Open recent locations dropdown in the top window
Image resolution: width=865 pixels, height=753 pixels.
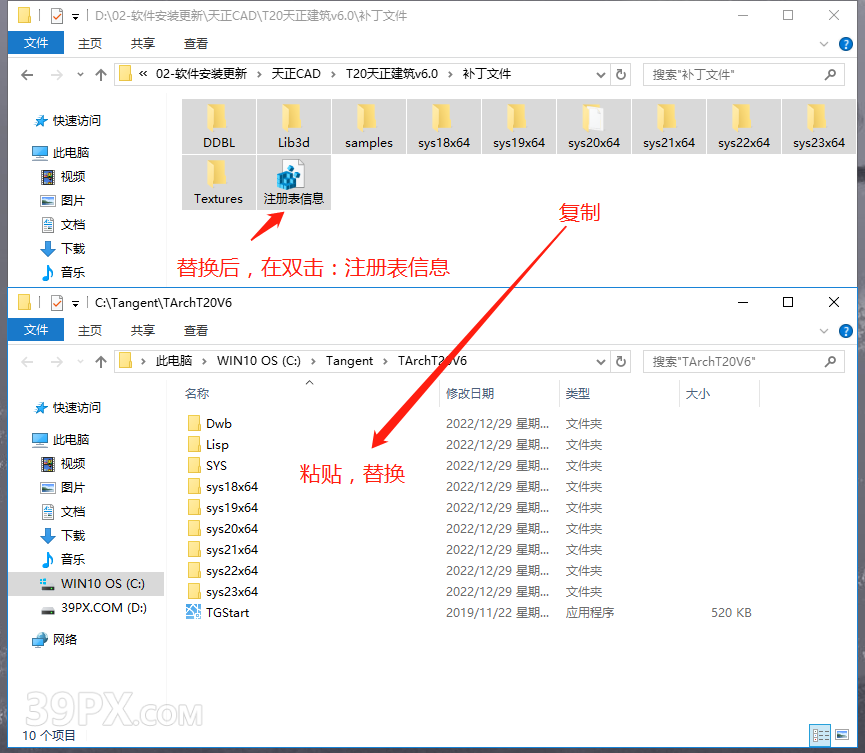[x=80, y=74]
